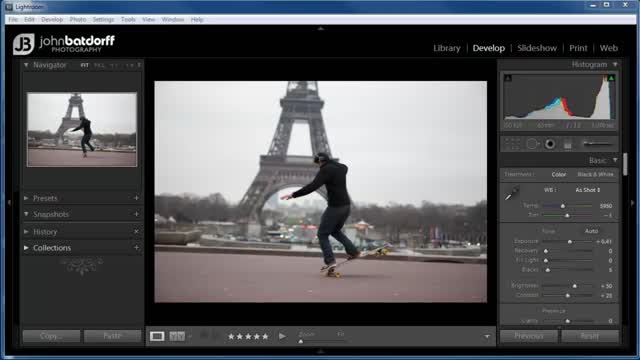The image size is (640, 360).
Task: Open the Edit menu
Action: click(29, 20)
